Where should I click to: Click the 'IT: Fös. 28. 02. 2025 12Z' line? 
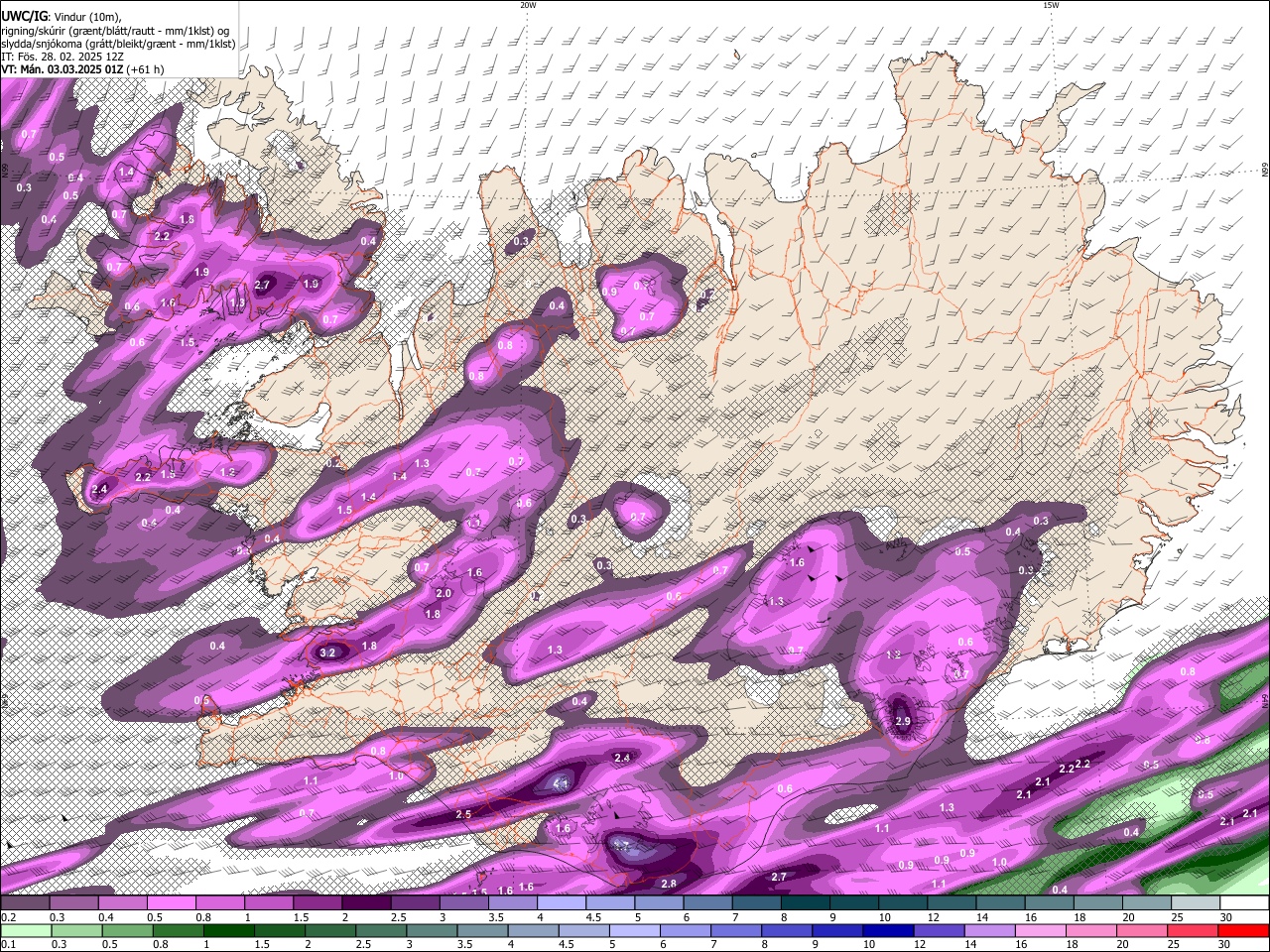(x=62, y=57)
